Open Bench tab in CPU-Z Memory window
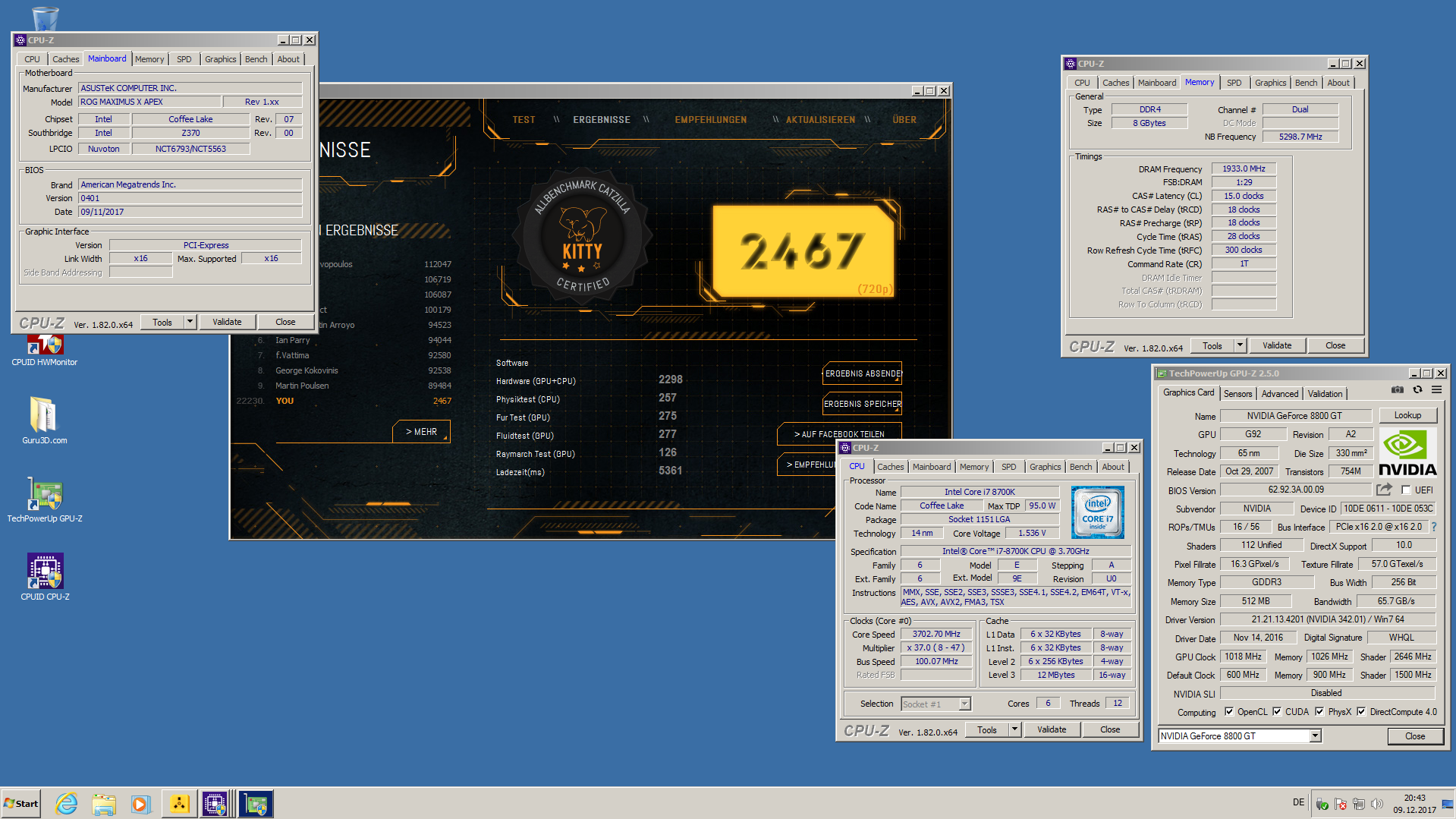Screen dimensions: 1456x819 point(1306,83)
